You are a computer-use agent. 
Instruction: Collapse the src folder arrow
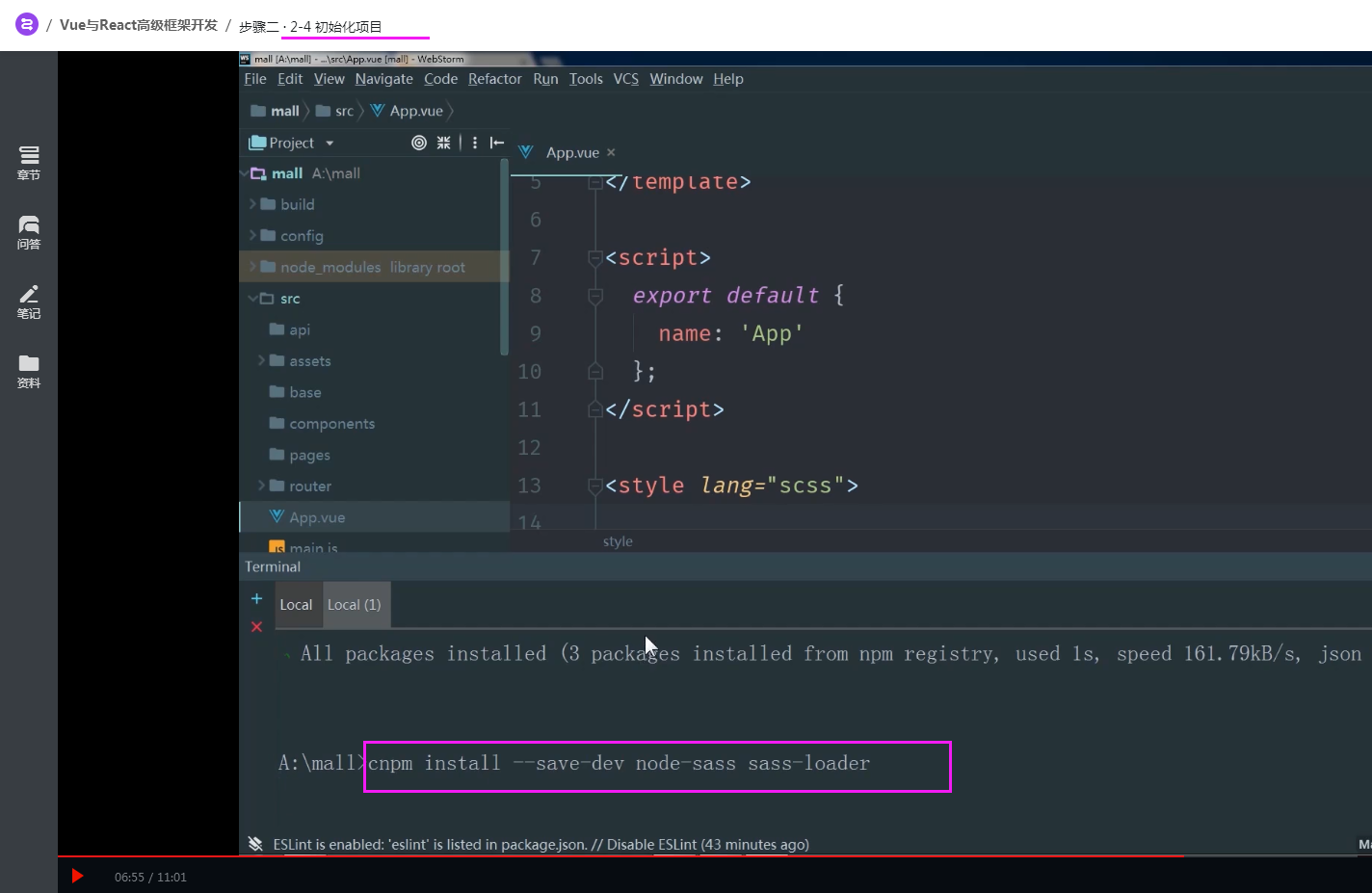[x=252, y=299]
